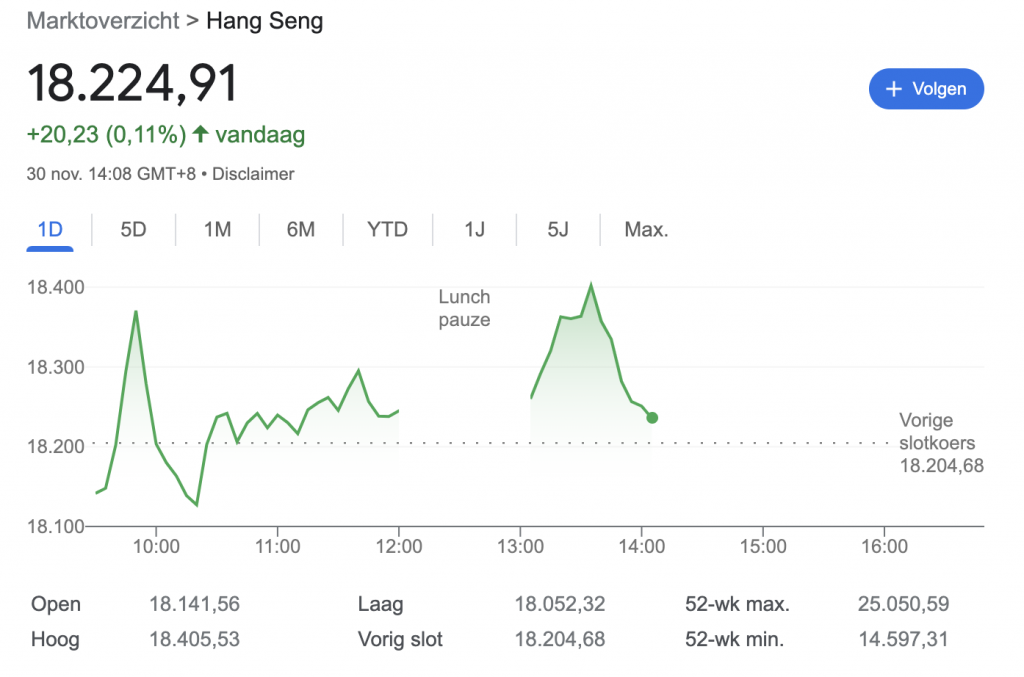Click the morning spike on the chart
1024x677 pixels.
click(x=136, y=312)
